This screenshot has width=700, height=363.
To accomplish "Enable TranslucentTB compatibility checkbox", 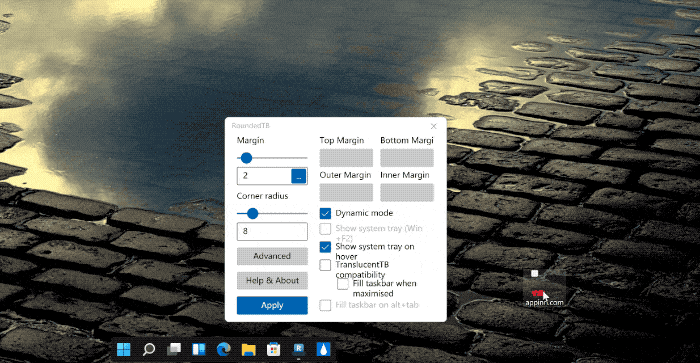I will point(325,265).
